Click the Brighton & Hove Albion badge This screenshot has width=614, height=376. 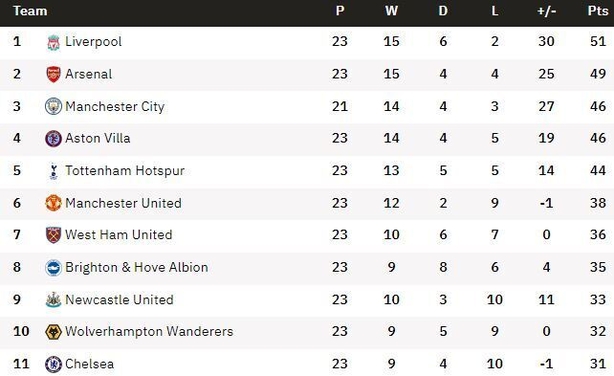tap(53, 268)
